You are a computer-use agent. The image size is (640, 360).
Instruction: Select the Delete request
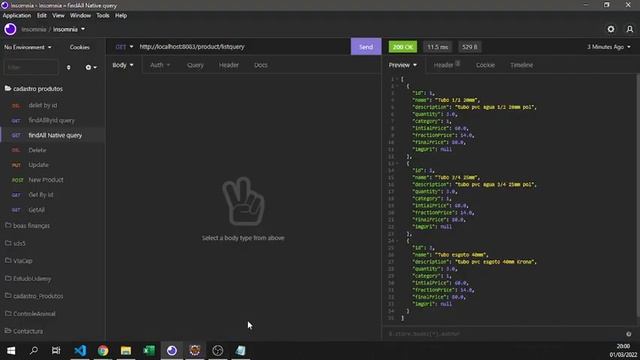pyautogui.click(x=53, y=150)
